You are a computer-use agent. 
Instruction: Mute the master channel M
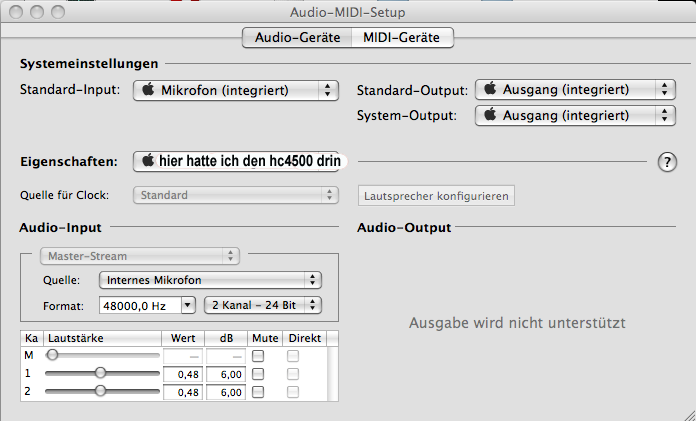pyautogui.click(x=258, y=355)
